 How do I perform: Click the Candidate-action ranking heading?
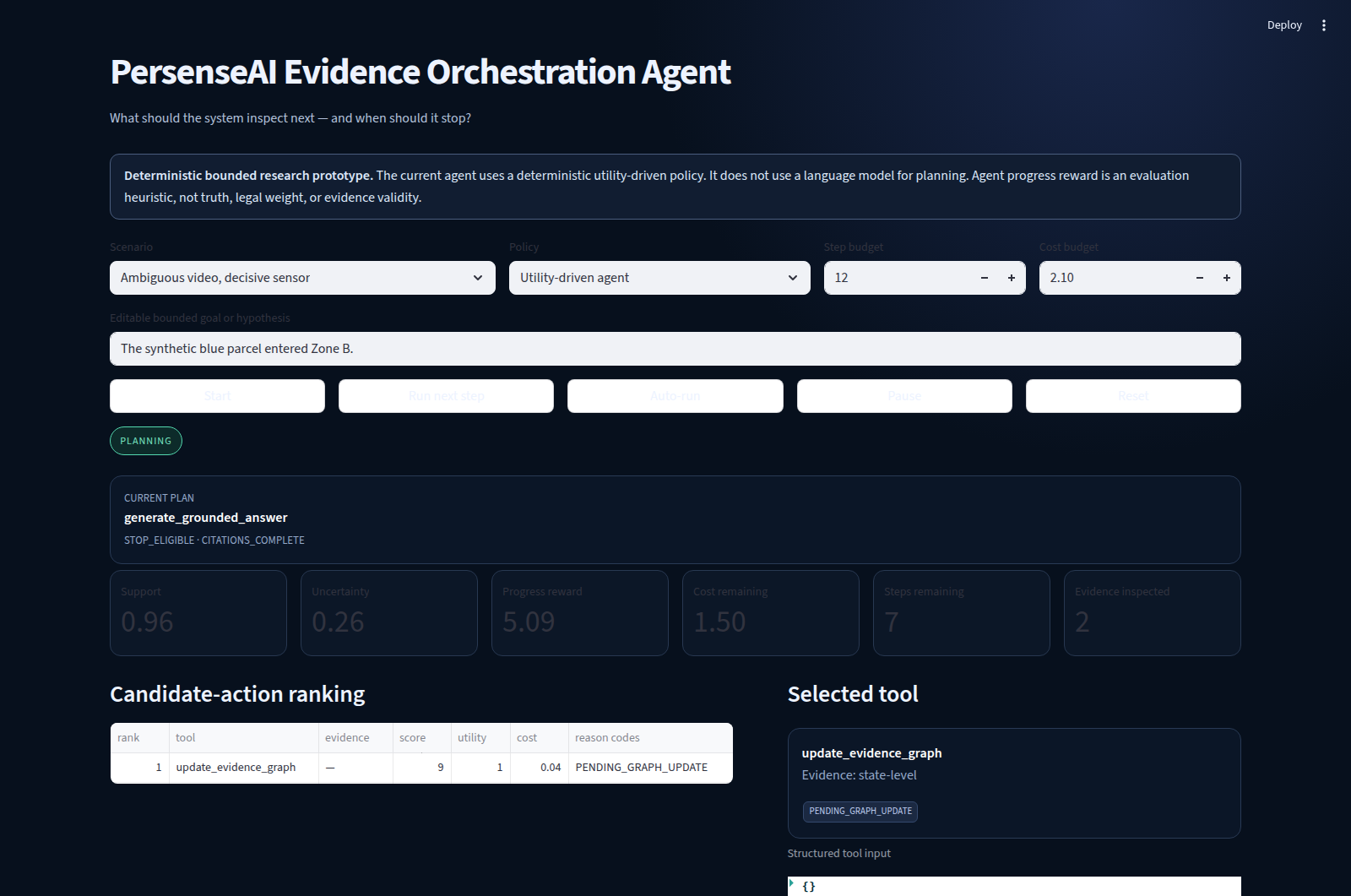point(237,694)
